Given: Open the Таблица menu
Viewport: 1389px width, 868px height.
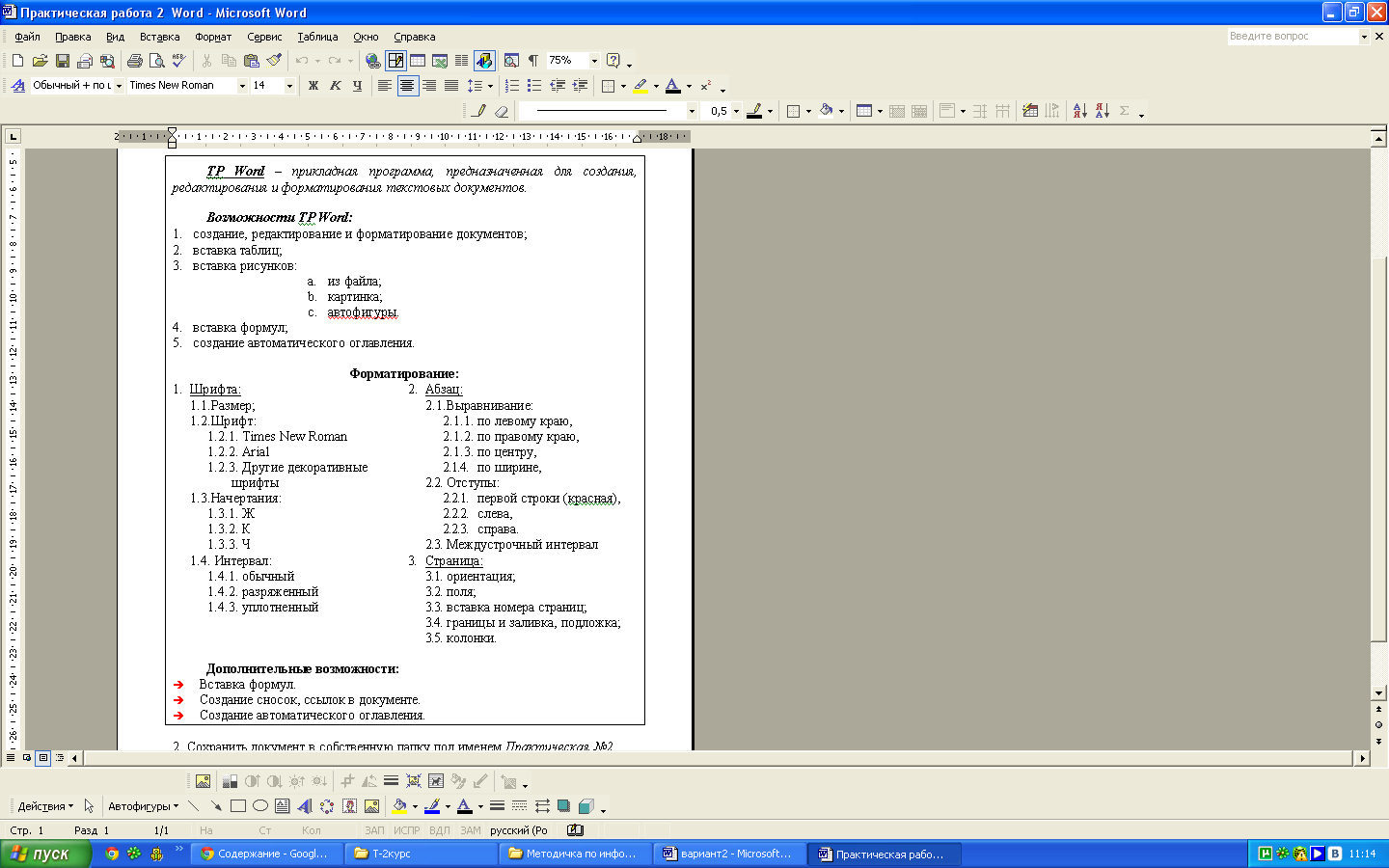Looking at the screenshot, I should point(317,37).
